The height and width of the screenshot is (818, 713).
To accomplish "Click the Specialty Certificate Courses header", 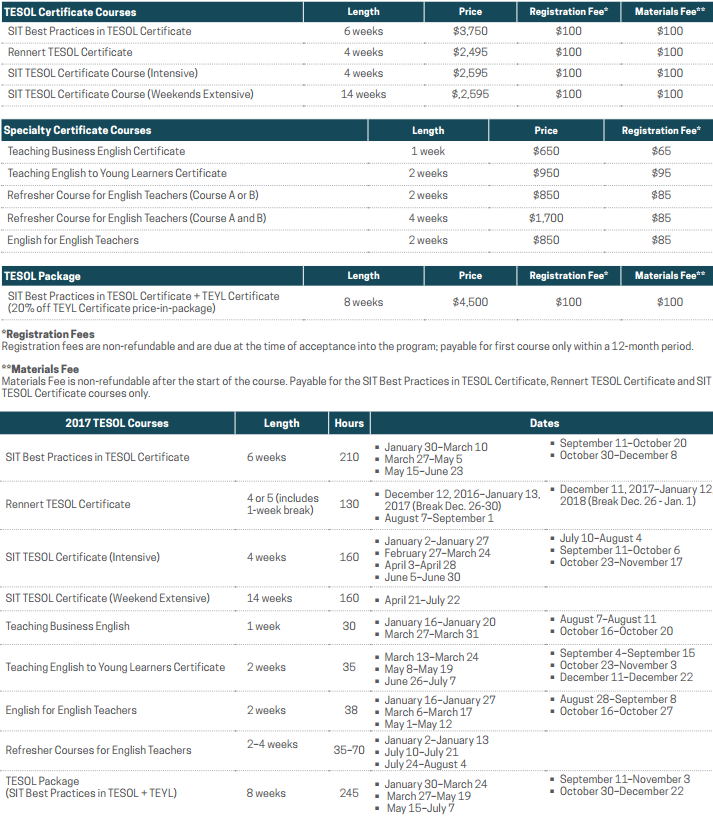I will [x=78, y=130].
